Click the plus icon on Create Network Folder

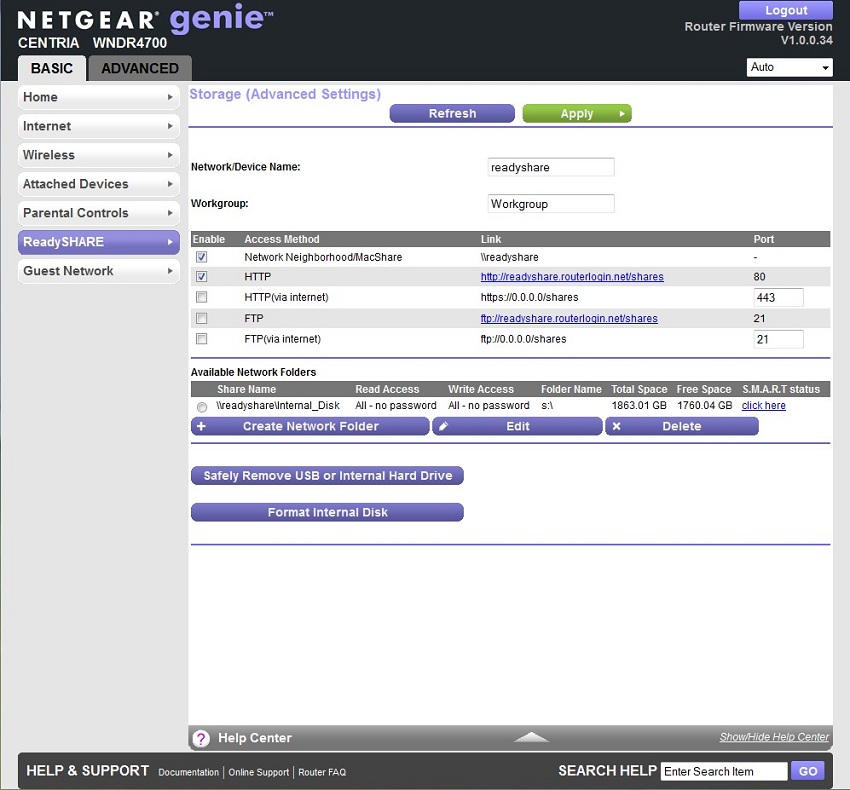tap(201, 426)
